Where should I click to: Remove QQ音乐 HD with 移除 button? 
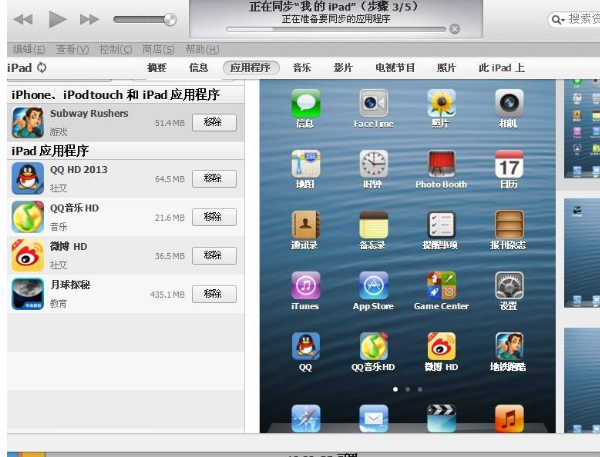(x=214, y=217)
